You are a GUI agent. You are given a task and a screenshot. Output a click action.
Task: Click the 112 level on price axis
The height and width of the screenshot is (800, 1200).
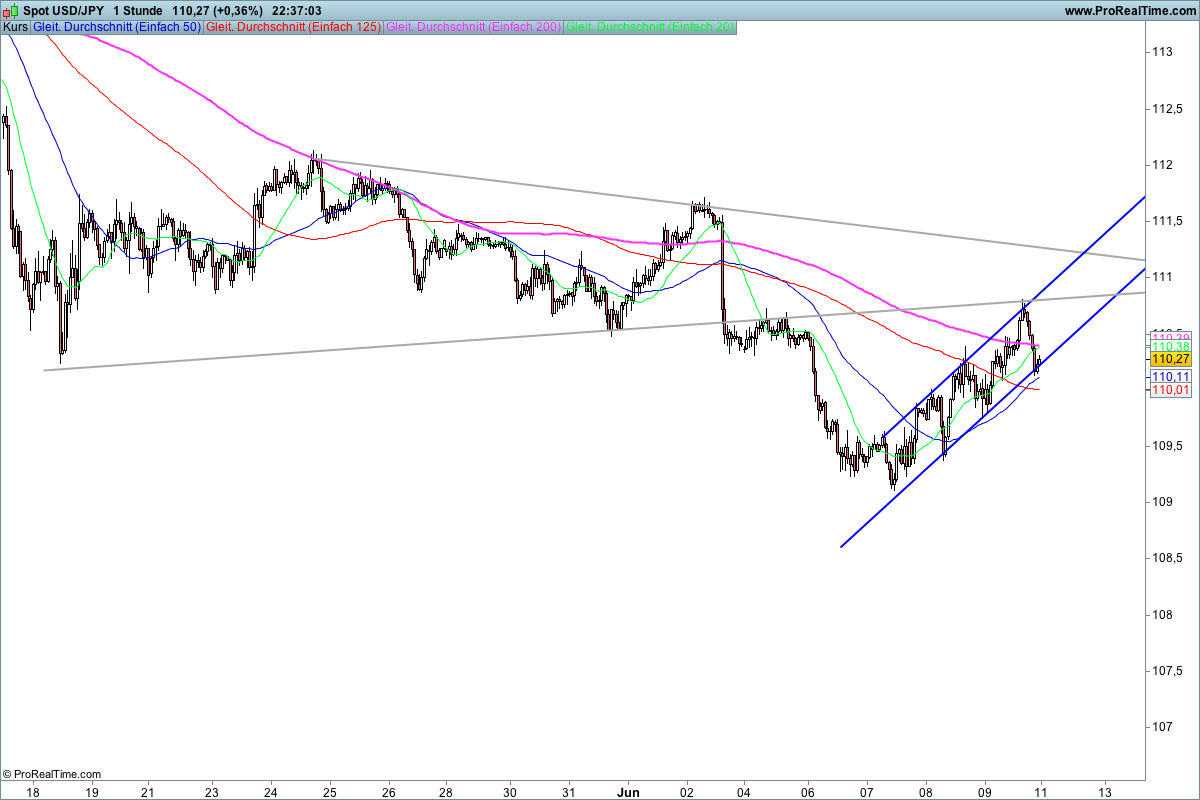coord(1161,164)
